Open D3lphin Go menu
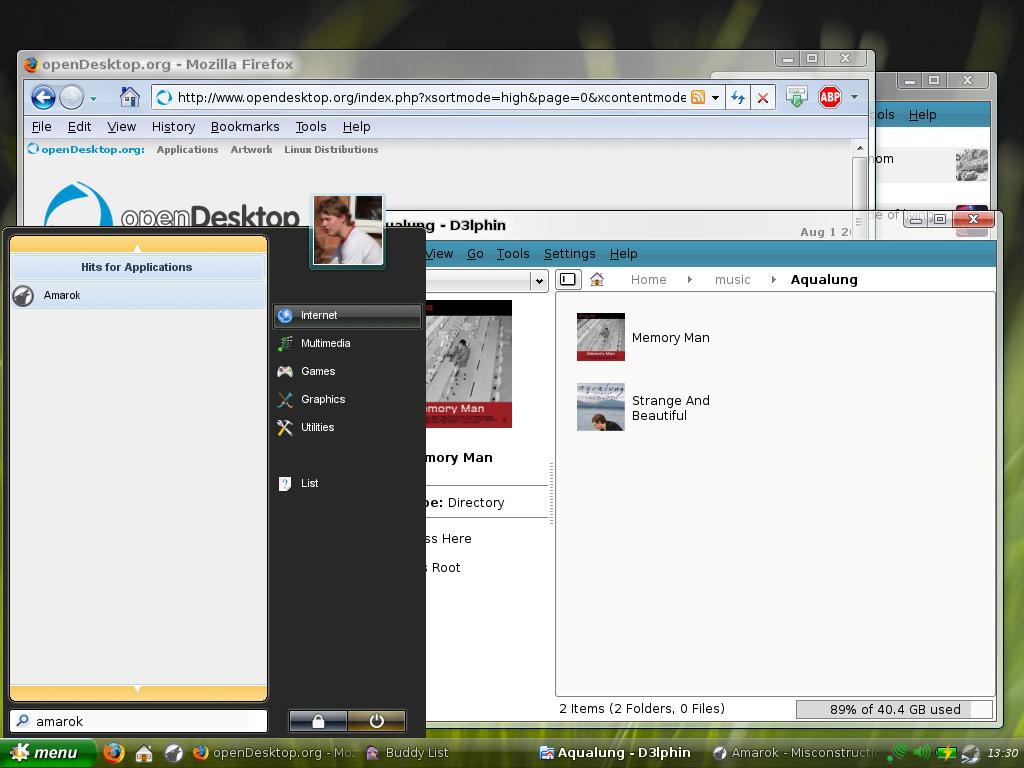Screen dimensions: 1024x768 (x=475, y=254)
